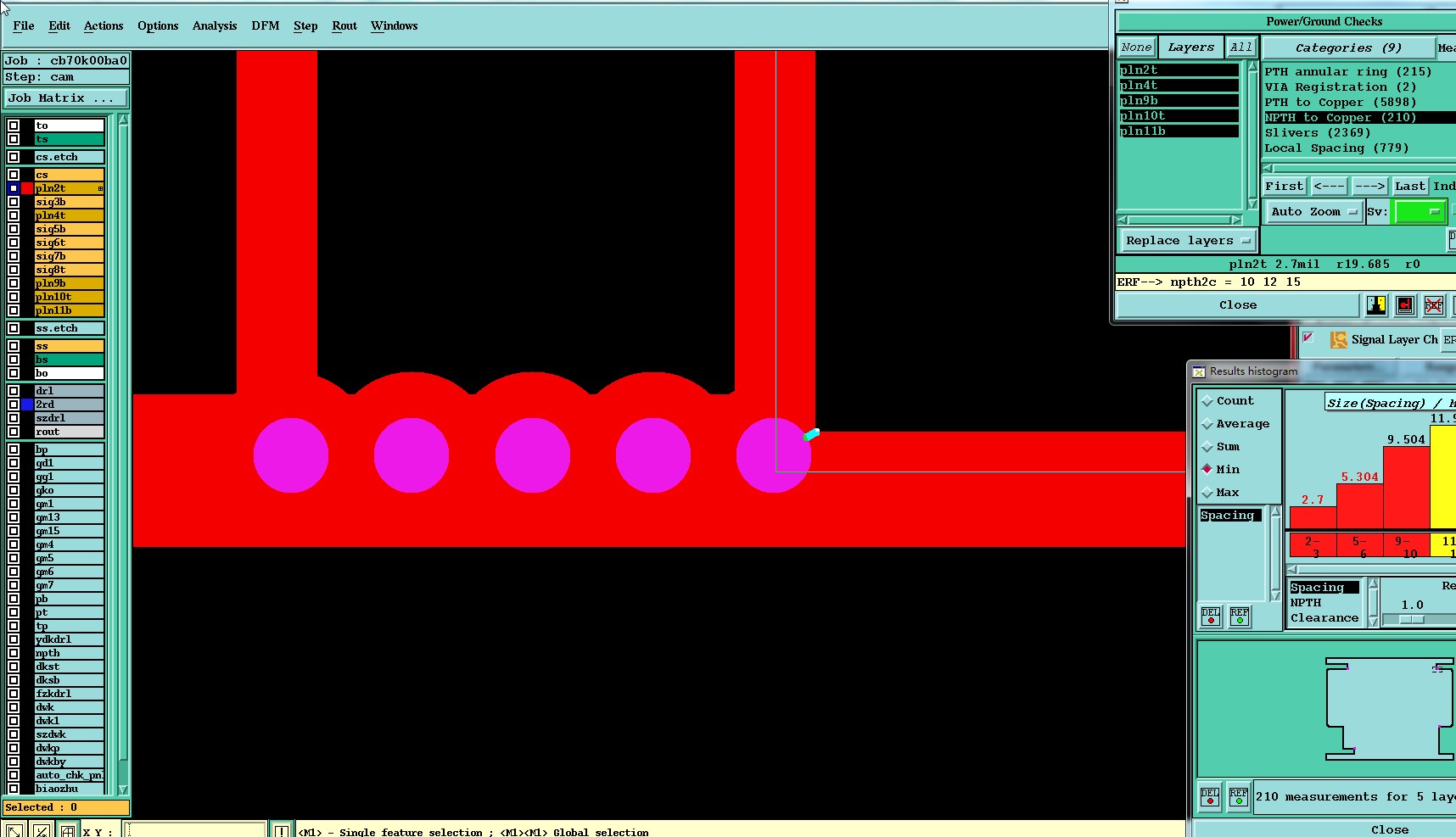The image size is (1456, 837).
Task: Select PTH annular ring (215) category
Action: tap(1359, 72)
